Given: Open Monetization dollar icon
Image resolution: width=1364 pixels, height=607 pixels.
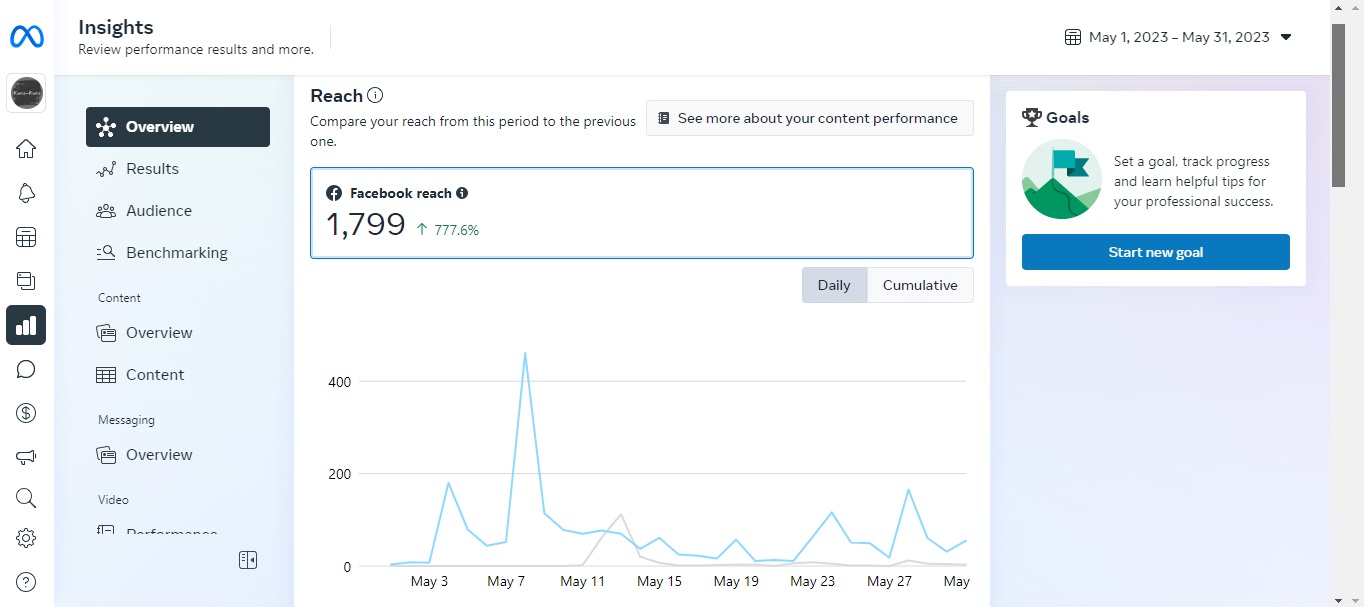Looking at the screenshot, I should [x=26, y=412].
